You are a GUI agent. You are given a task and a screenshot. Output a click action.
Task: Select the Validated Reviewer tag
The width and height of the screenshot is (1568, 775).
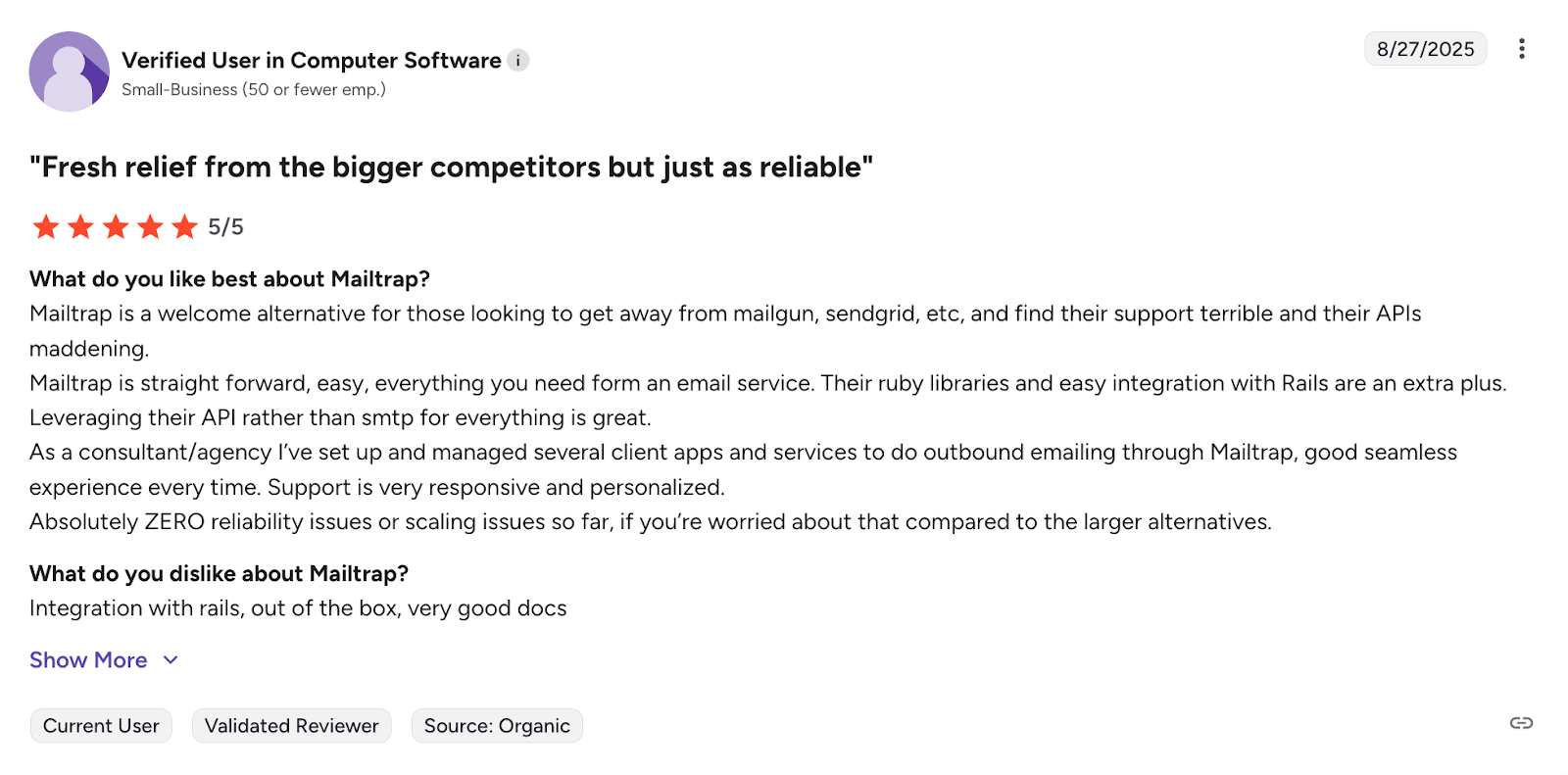pos(291,726)
